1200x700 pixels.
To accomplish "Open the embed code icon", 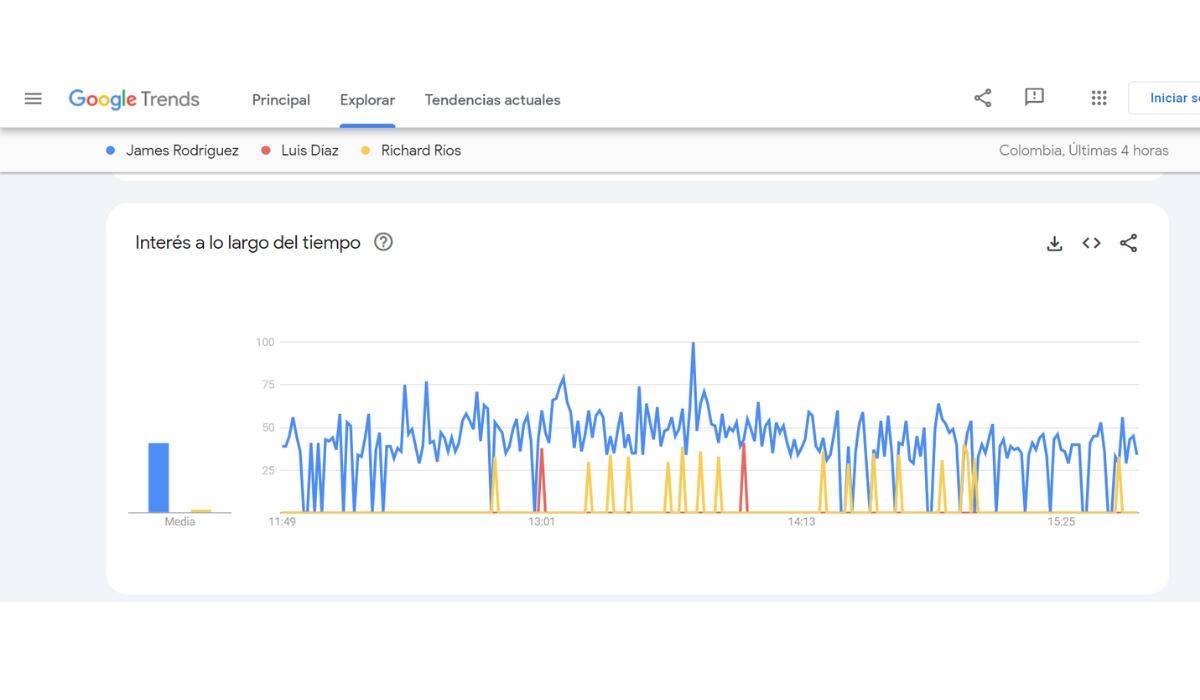I will click(x=1091, y=243).
